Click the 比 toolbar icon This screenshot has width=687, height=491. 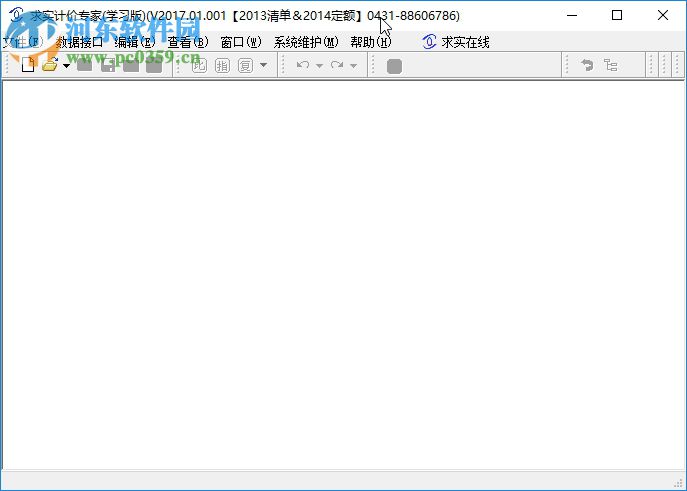(199, 65)
